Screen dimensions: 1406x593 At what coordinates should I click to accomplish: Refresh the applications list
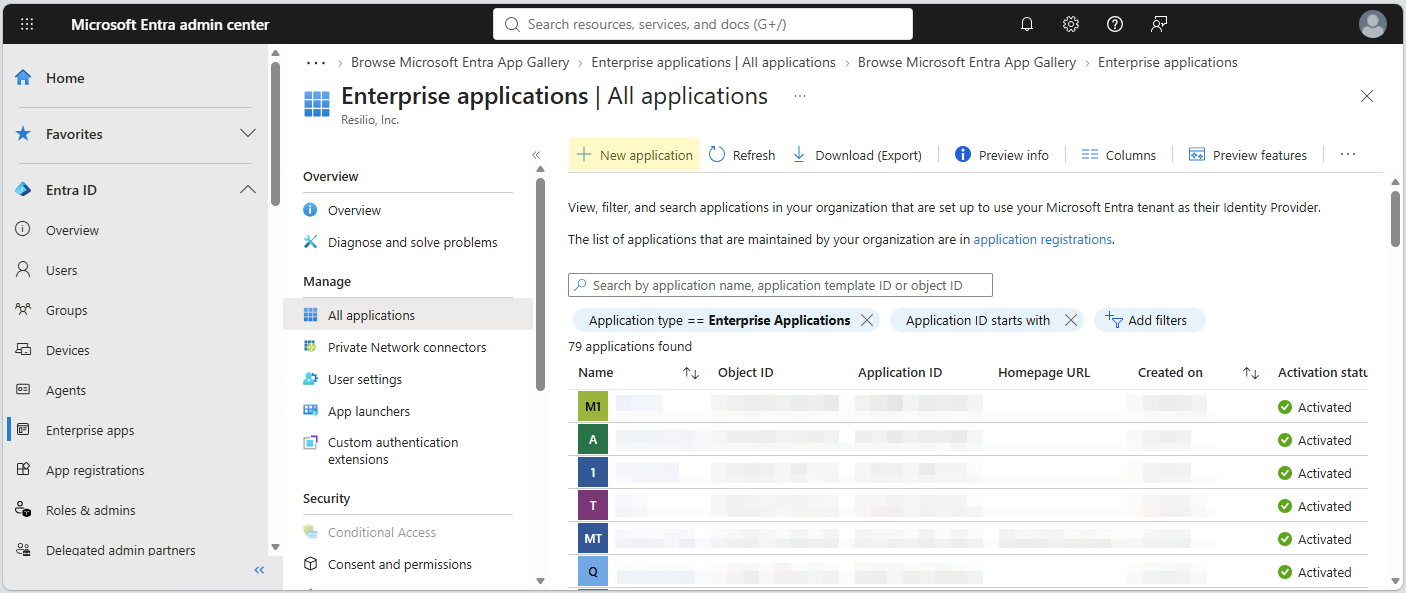pyautogui.click(x=742, y=155)
